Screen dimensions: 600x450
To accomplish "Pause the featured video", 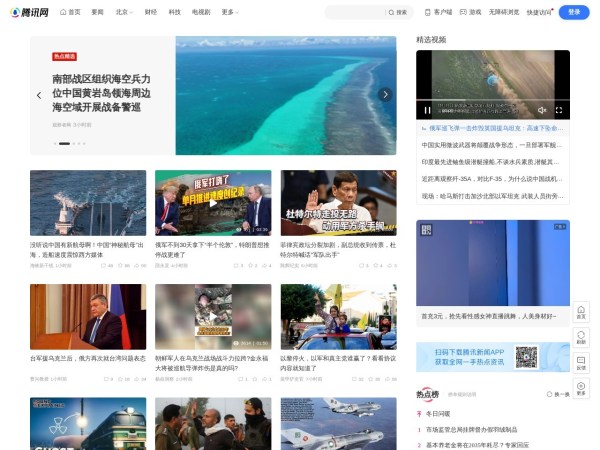I will pos(428,110).
